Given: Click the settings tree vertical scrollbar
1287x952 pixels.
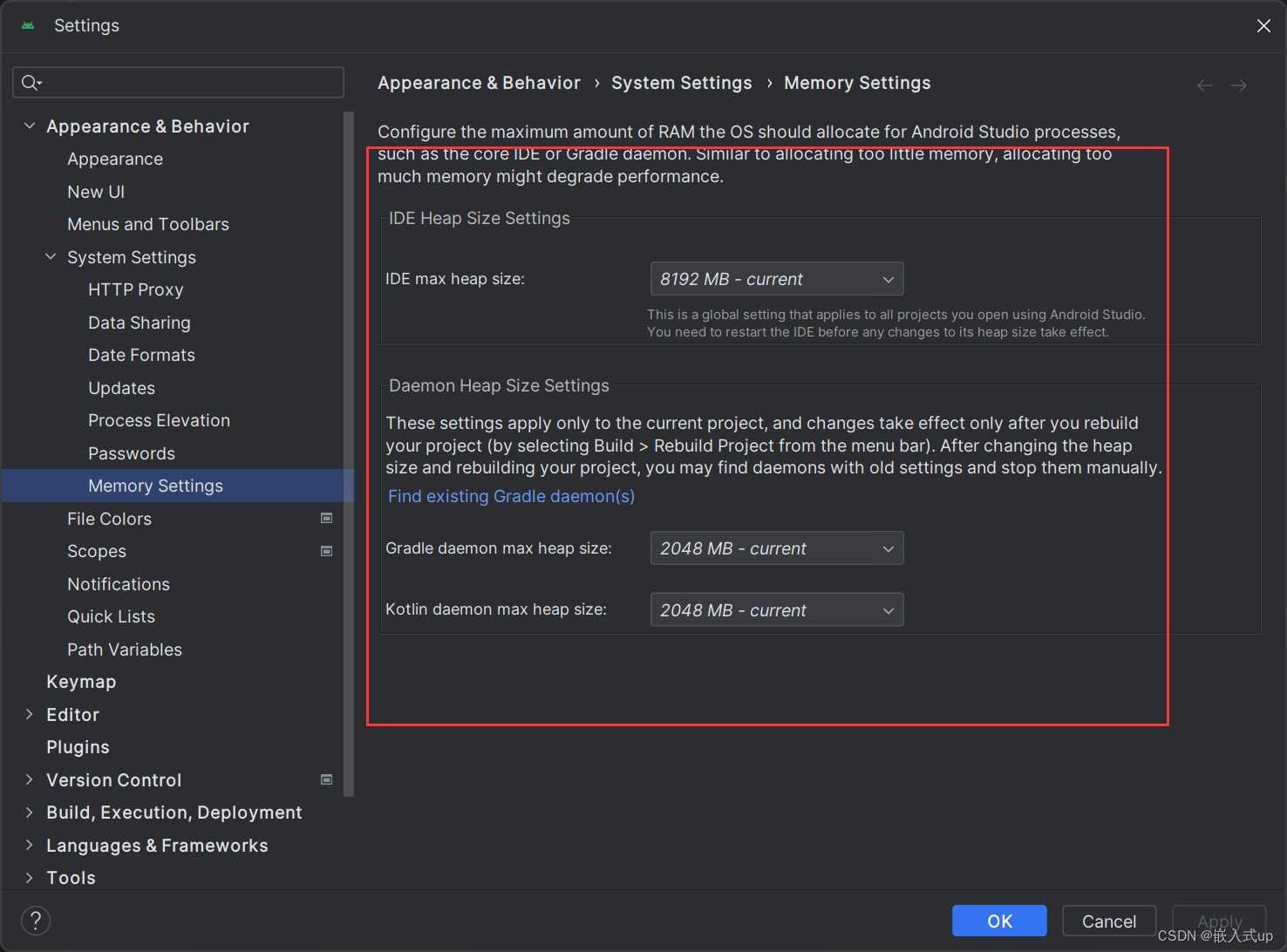Looking at the screenshot, I should pyautogui.click(x=349, y=453).
